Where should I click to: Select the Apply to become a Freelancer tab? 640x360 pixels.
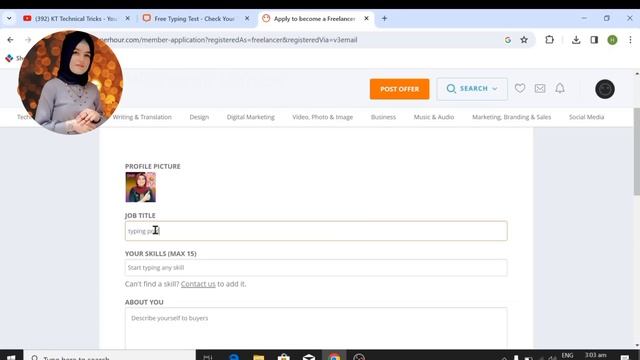point(314,18)
